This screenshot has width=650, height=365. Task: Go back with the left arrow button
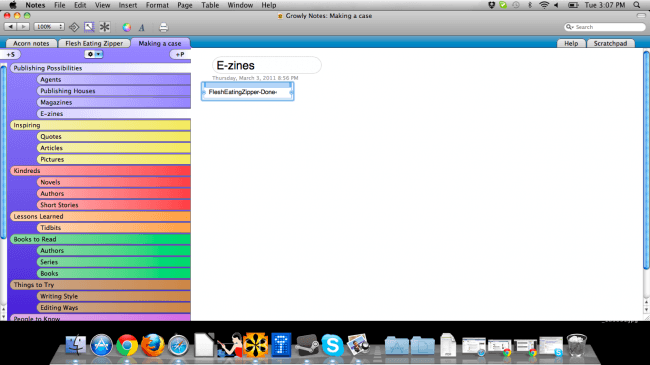click(x=10, y=27)
